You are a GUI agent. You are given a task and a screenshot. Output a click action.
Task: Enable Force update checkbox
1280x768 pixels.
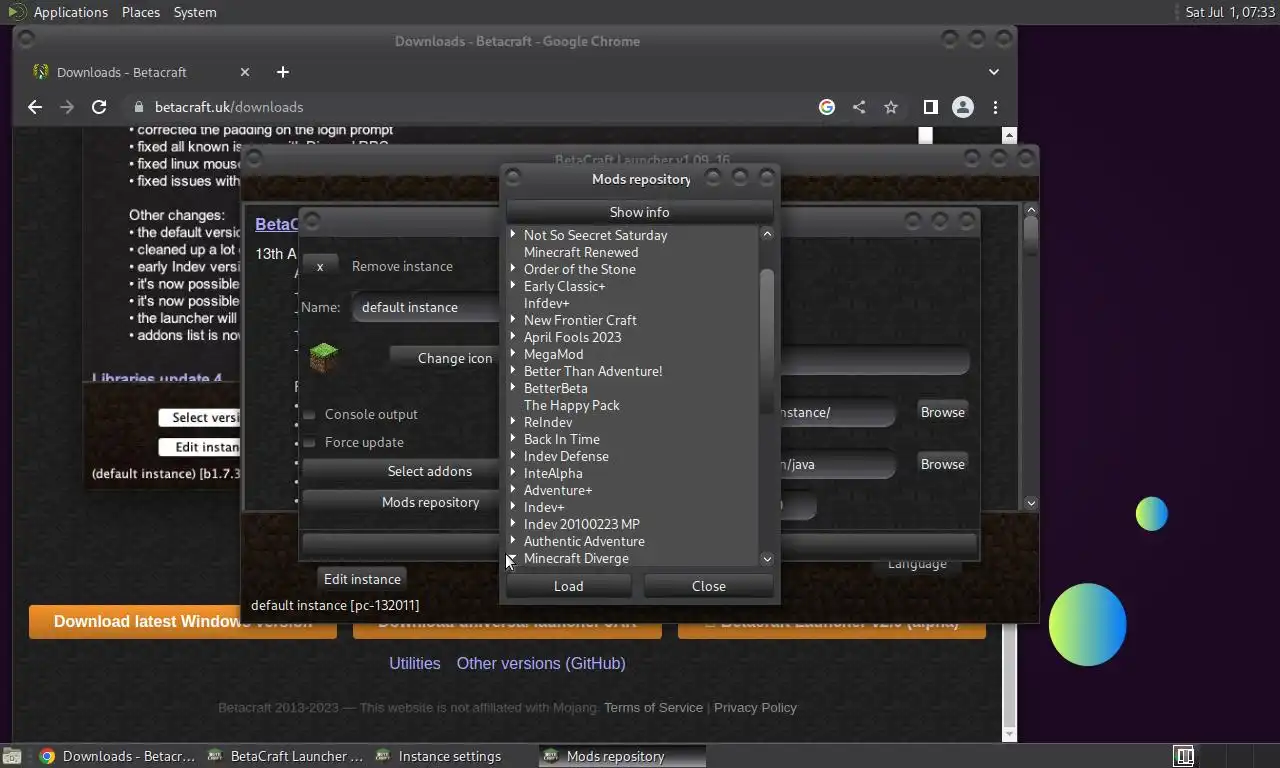pyautogui.click(x=310, y=442)
